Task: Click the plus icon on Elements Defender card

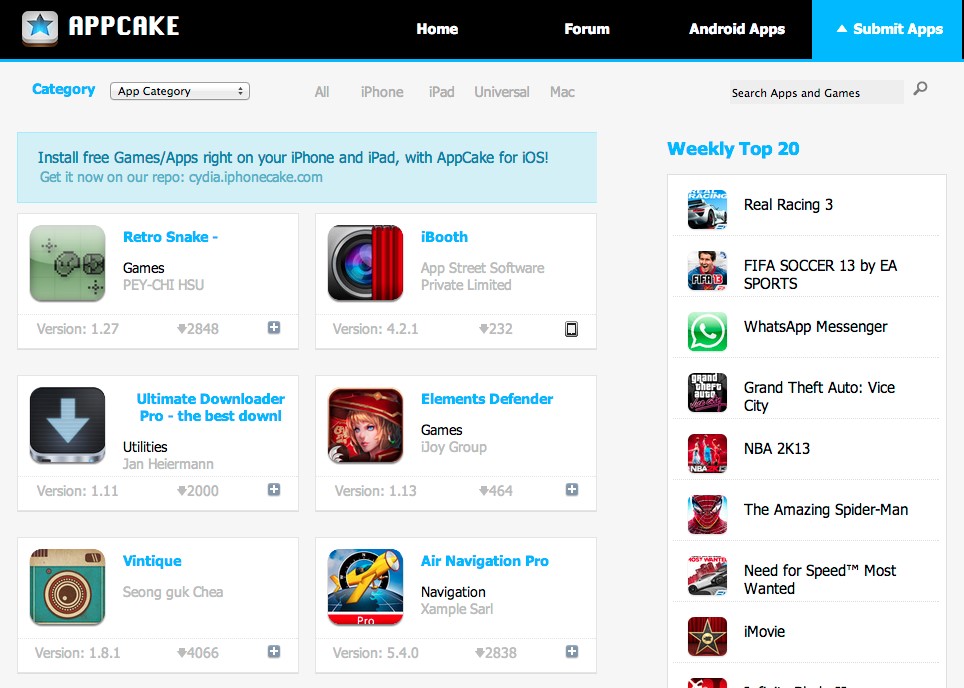Action: [572, 489]
